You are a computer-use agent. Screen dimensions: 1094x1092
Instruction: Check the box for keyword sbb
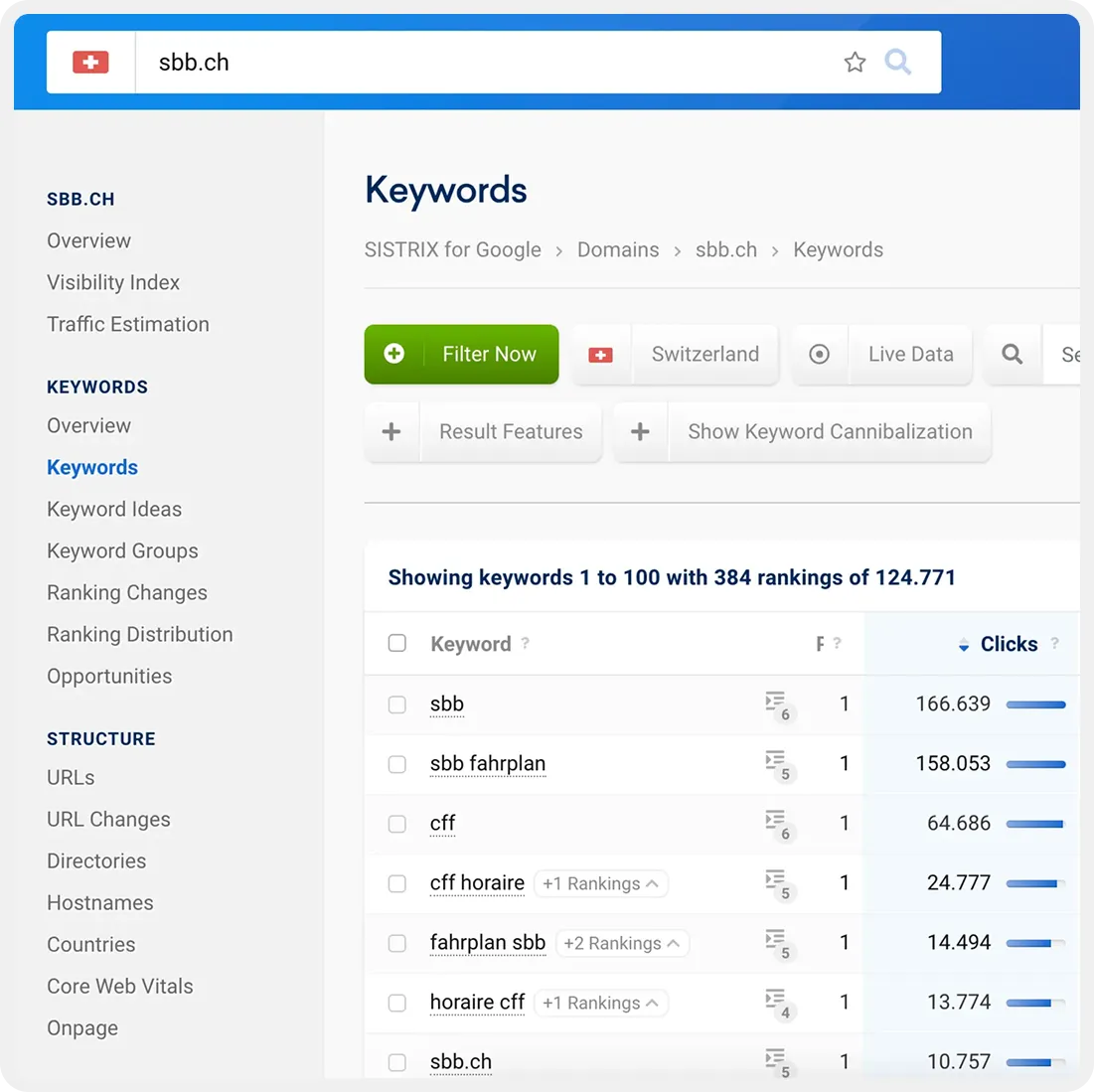(x=397, y=704)
